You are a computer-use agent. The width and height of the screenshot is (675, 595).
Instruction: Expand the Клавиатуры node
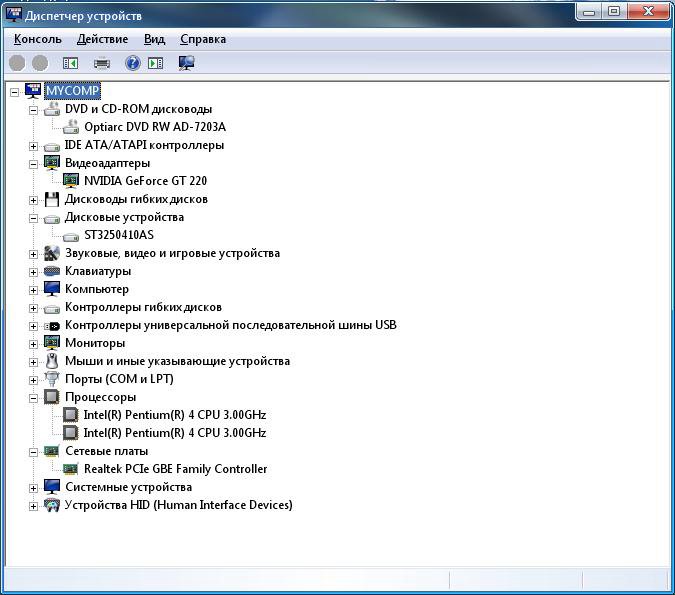coord(33,272)
